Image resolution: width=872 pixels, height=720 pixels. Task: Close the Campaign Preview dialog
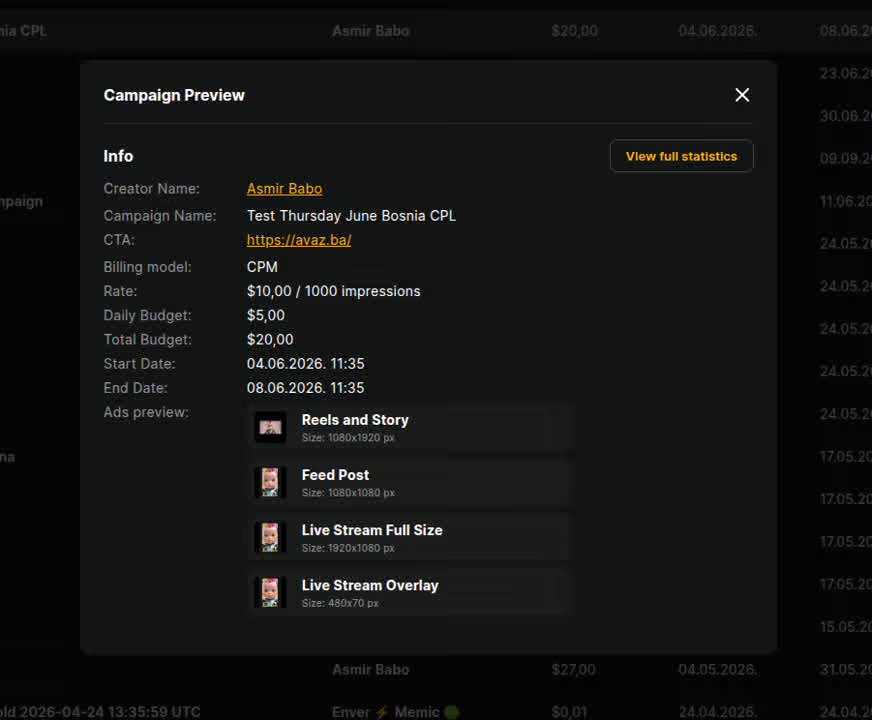click(742, 95)
